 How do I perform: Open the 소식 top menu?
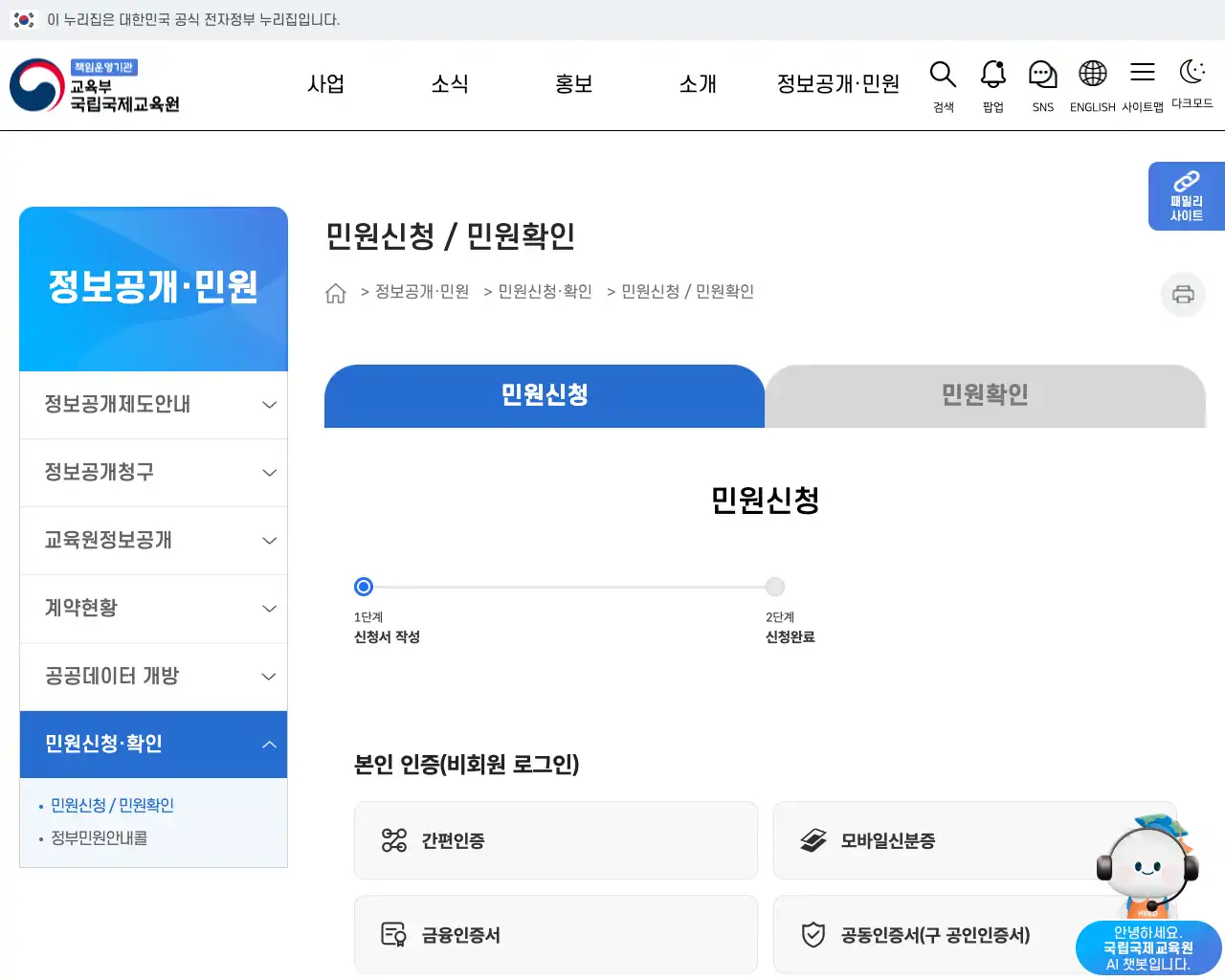(x=450, y=84)
